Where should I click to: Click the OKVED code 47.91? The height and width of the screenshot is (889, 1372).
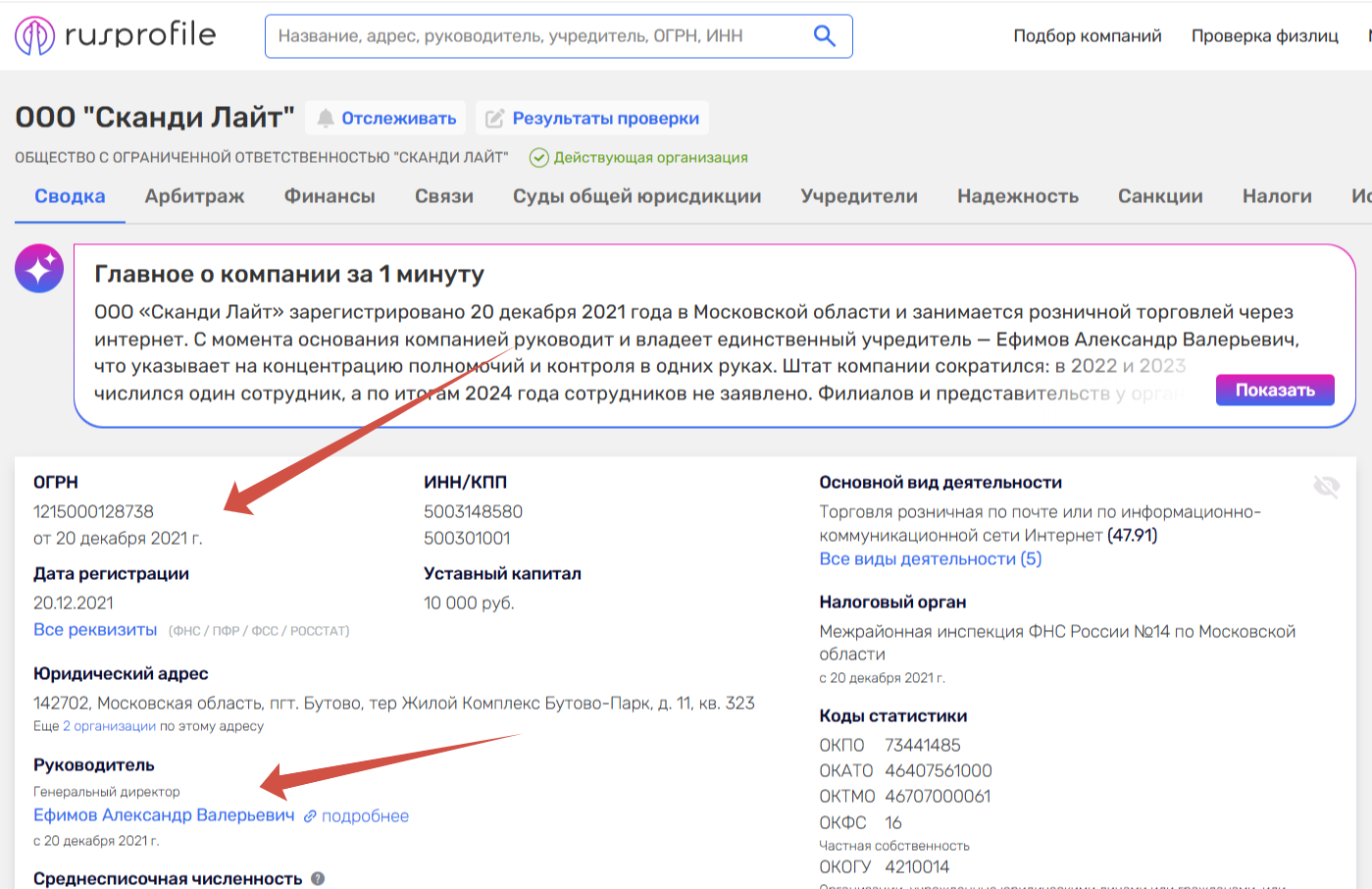(1133, 536)
